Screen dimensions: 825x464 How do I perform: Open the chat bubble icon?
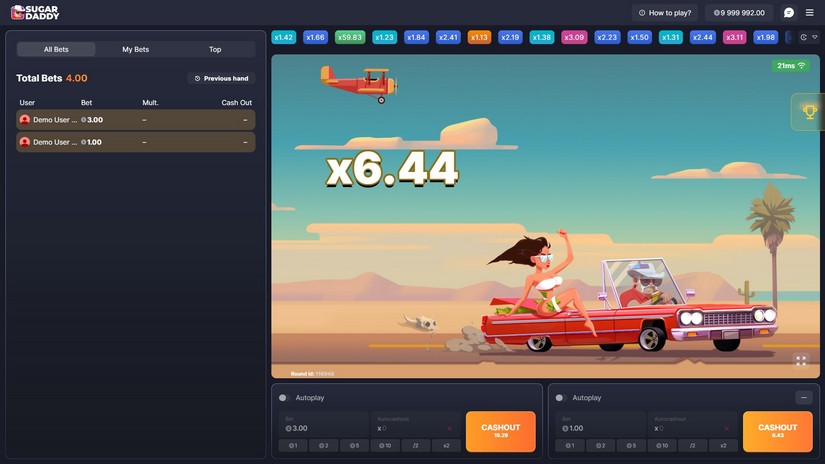click(788, 13)
